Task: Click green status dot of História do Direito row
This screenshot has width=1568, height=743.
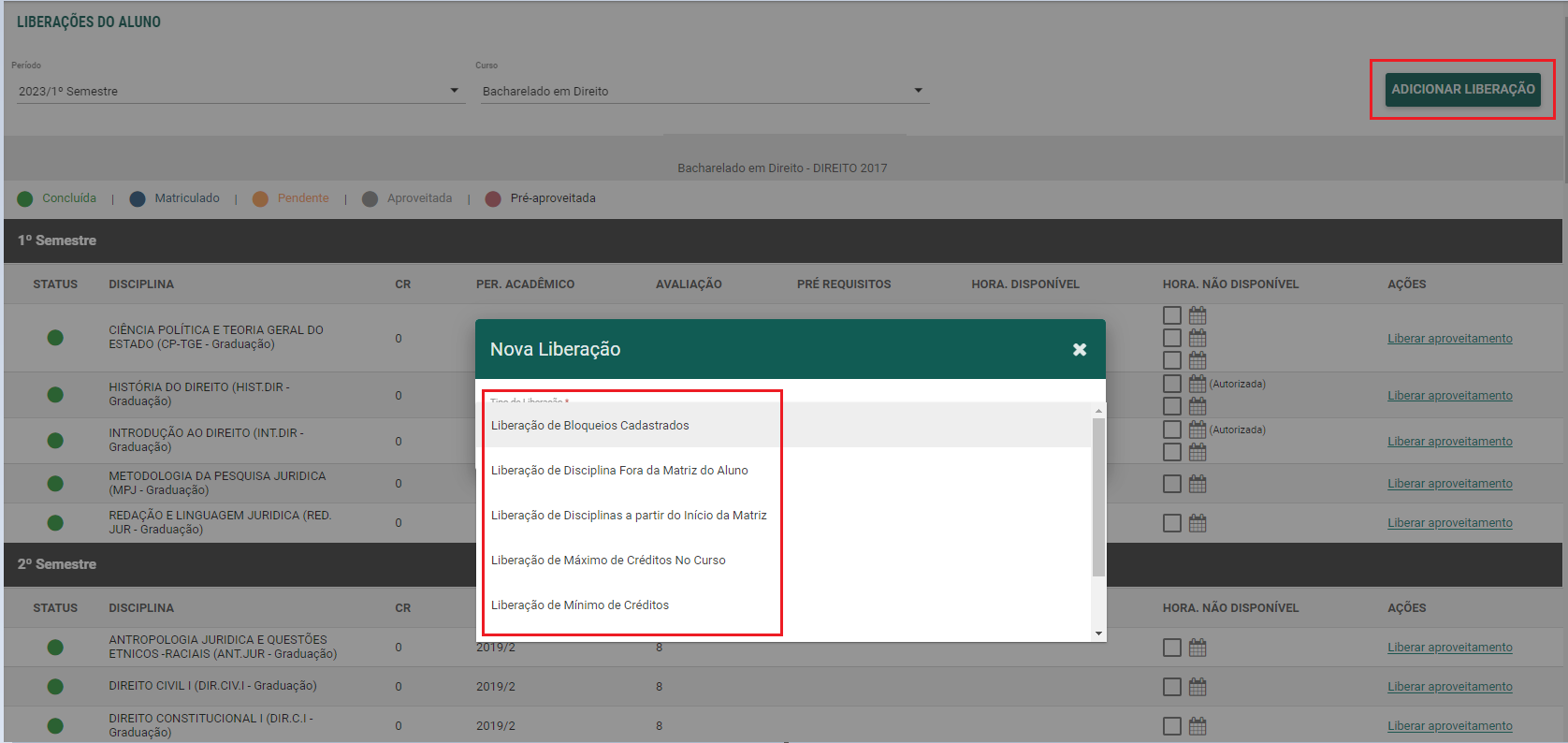Action: point(55,395)
